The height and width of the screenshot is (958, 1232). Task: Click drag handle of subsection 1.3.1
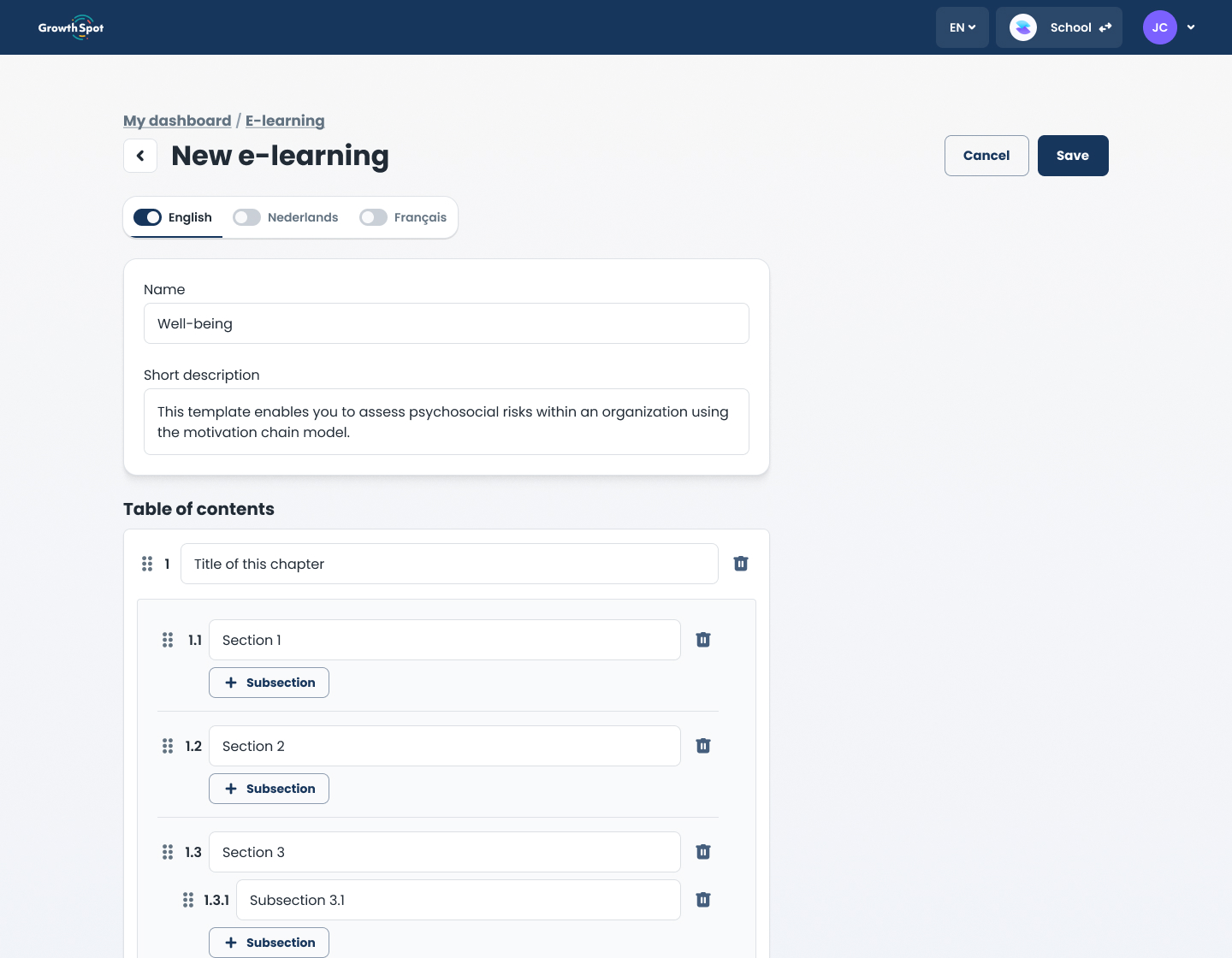click(188, 900)
